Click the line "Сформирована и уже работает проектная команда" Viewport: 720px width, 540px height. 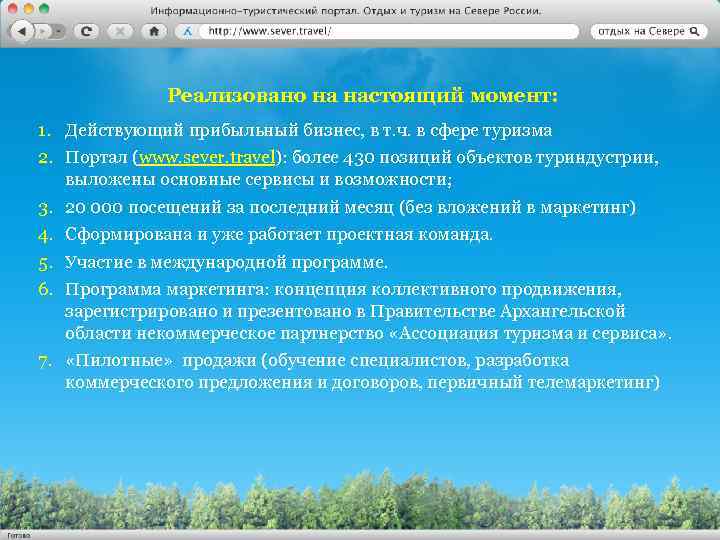[x=278, y=235]
